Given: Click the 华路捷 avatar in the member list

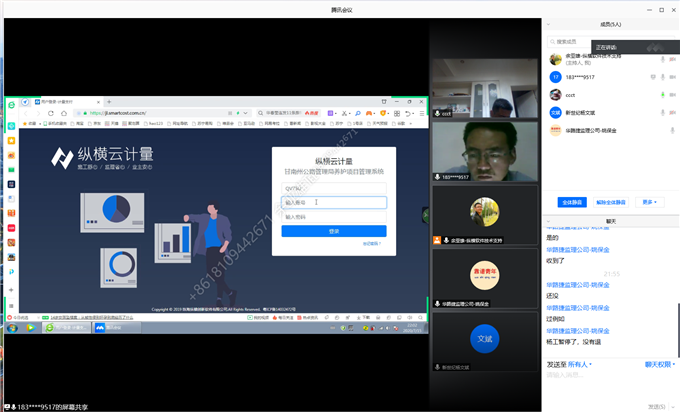Looking at the screenshot, I should [556, 131].
